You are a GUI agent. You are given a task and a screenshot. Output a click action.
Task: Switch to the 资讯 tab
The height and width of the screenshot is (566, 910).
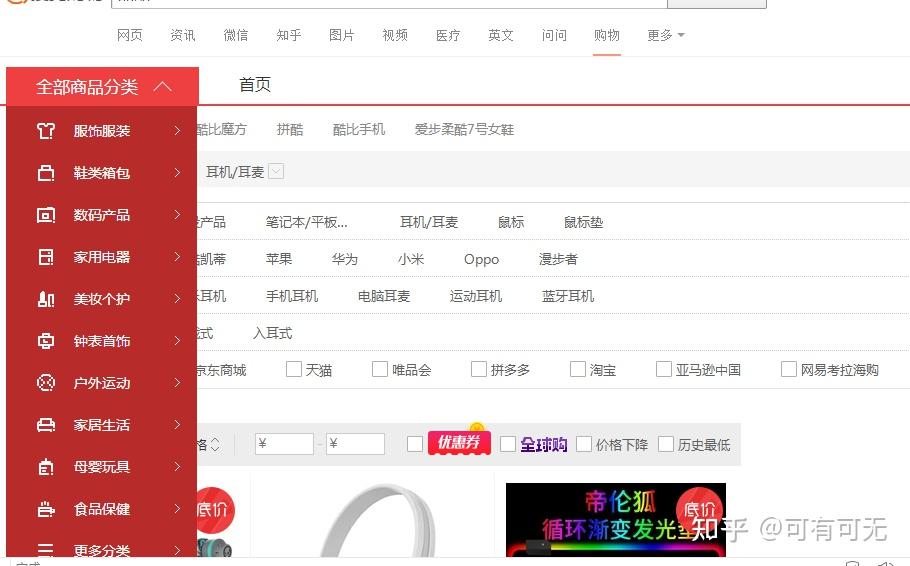[183, 35]
